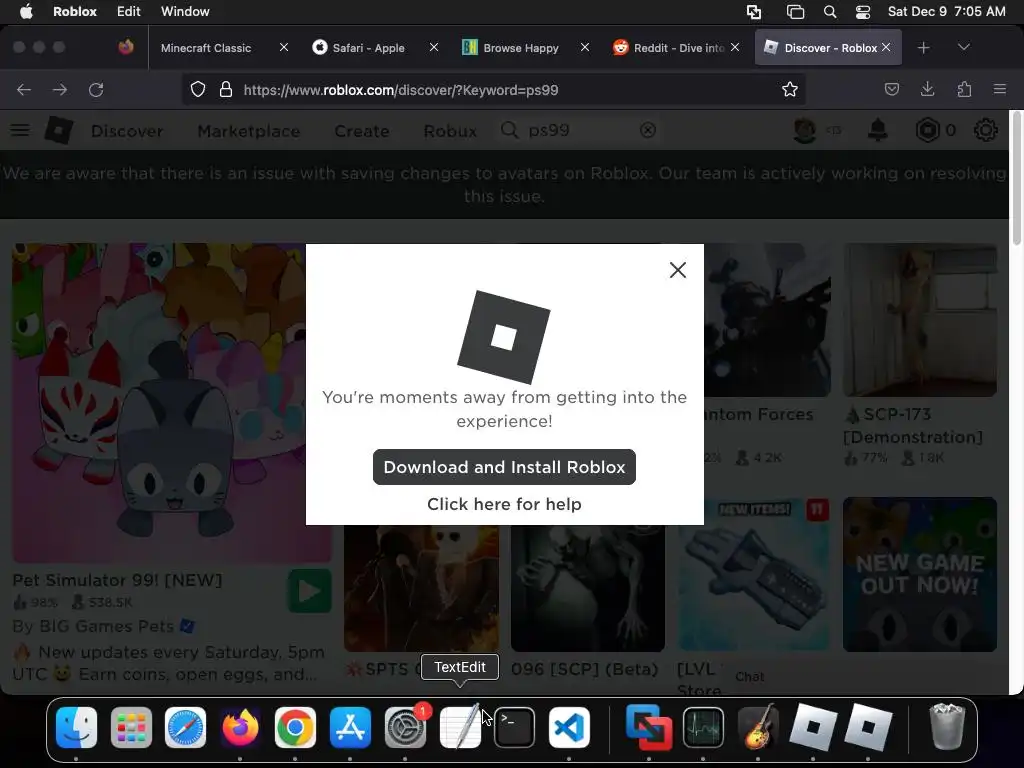Open the Roblox notifications bell
The image size is (1024, 768).
(x=878, y=131)
